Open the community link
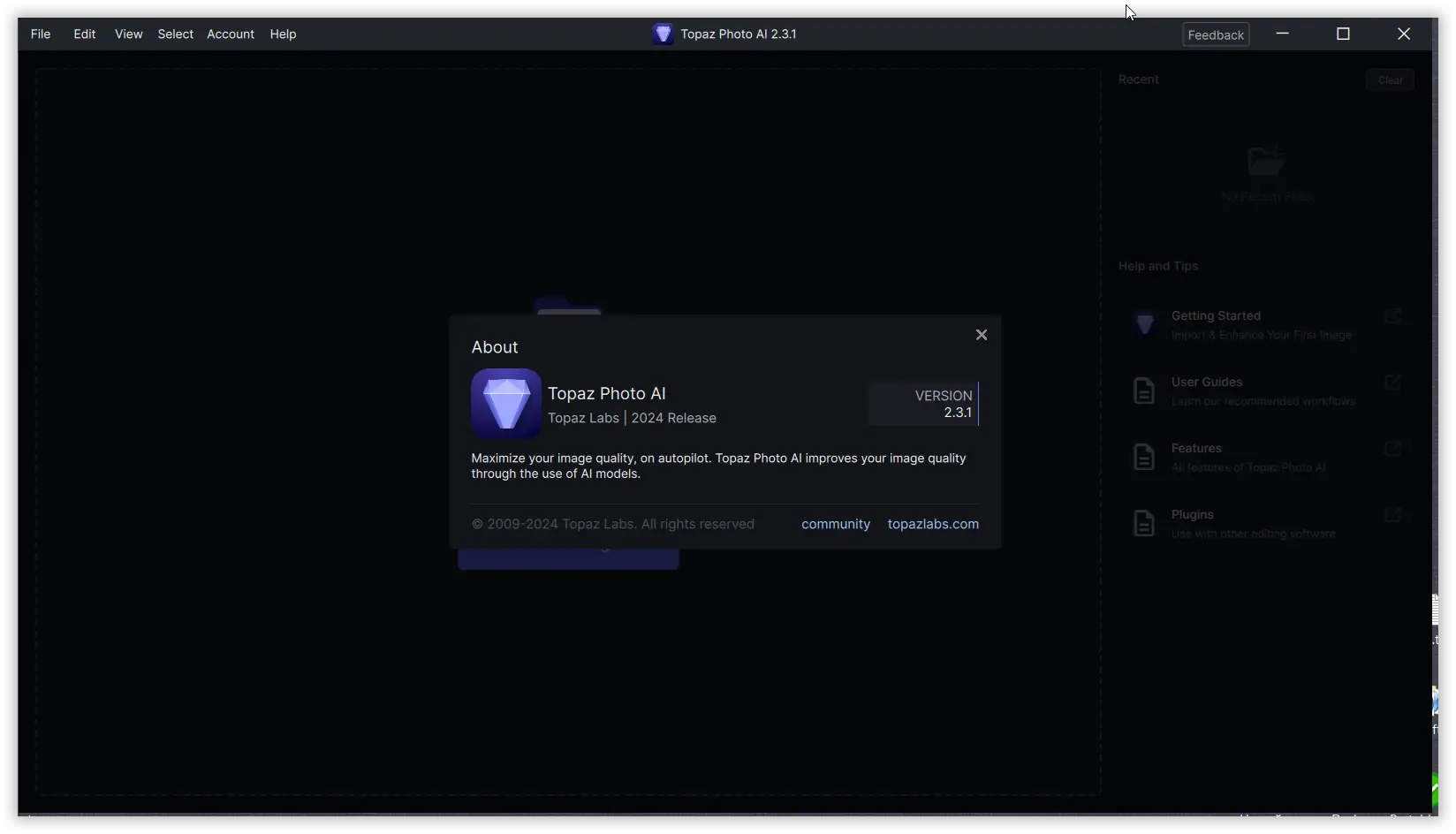The width and height of the screenshot is (1456, 834). [836, 524]
